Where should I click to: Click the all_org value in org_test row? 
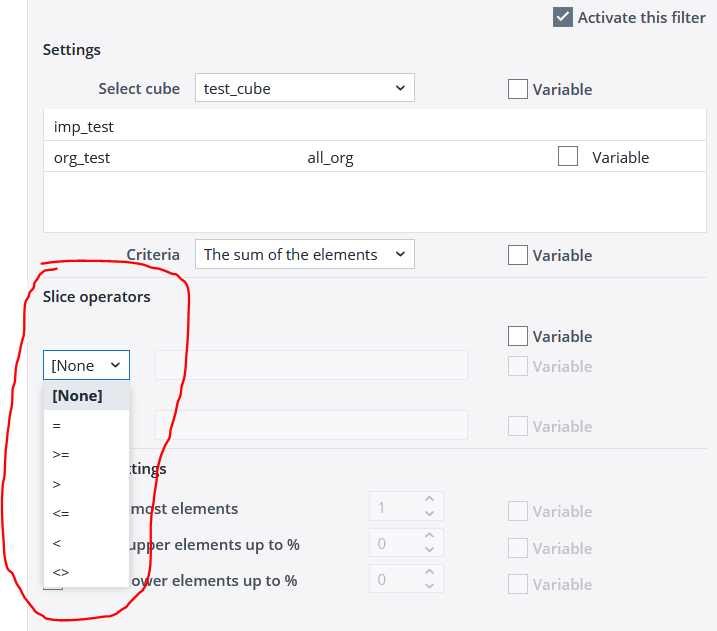[x=330, y=158]
